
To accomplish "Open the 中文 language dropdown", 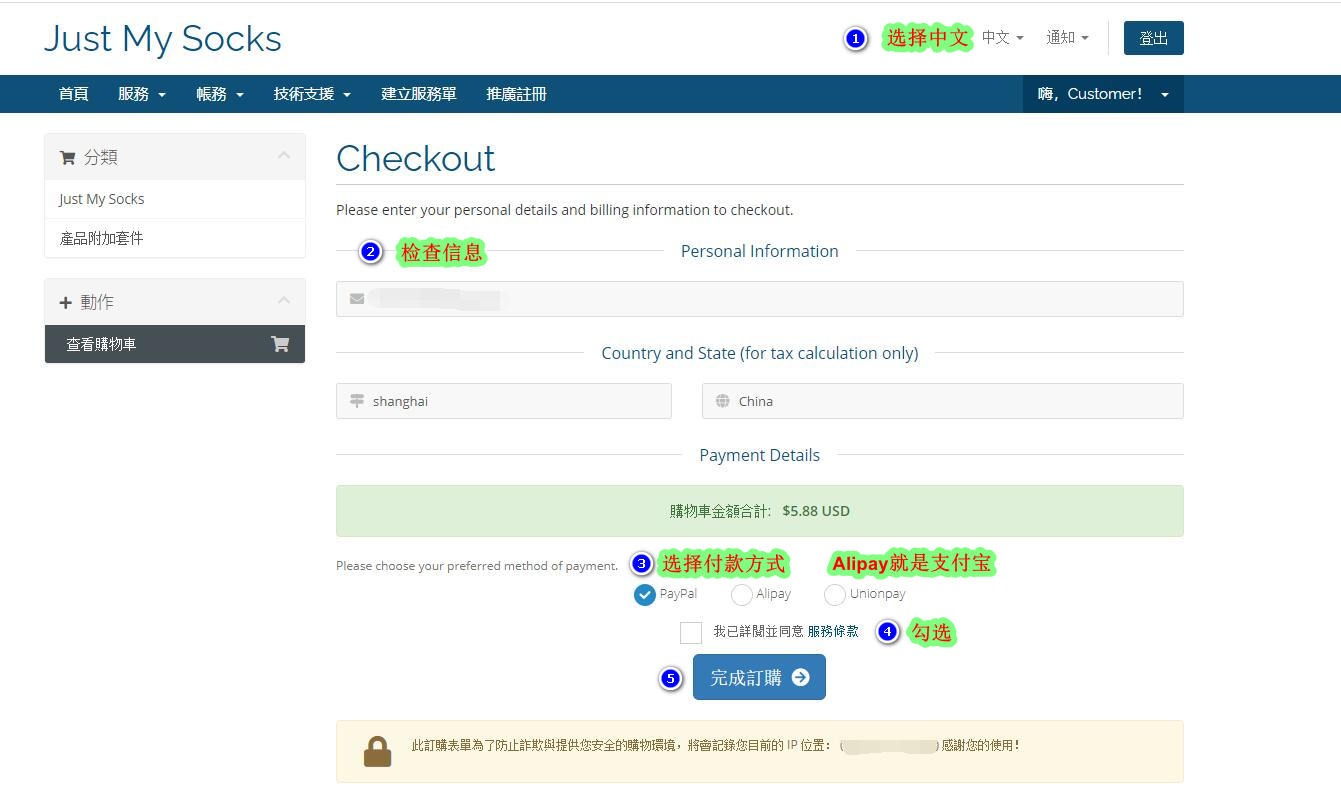I will (1002, 38).
